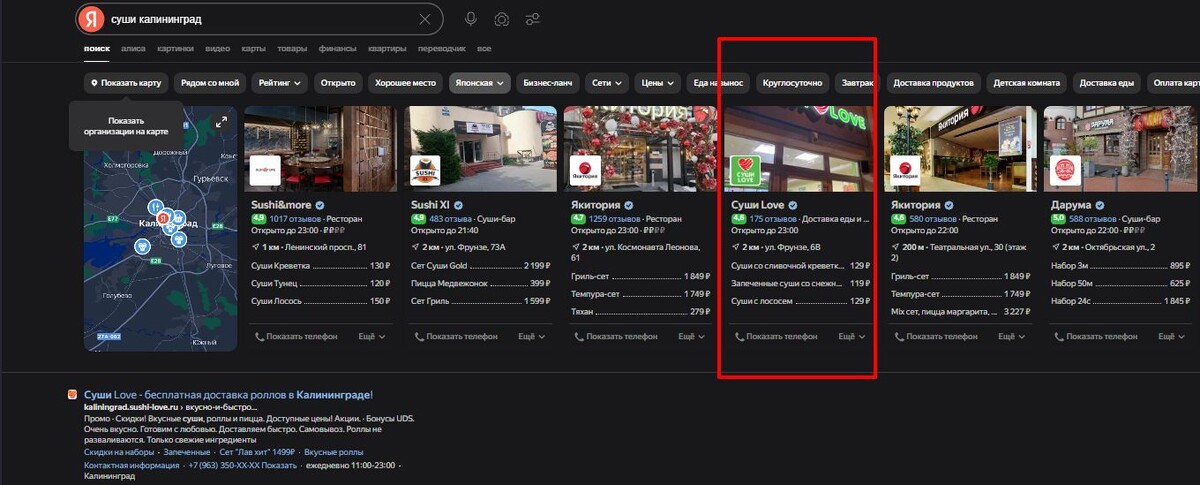Switch to the финансы tab

[x=338, y=48]
